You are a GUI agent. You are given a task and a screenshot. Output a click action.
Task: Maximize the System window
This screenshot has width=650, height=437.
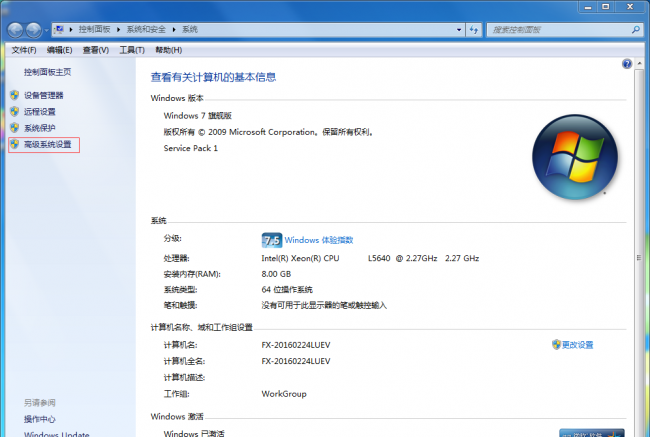point(606,7)
